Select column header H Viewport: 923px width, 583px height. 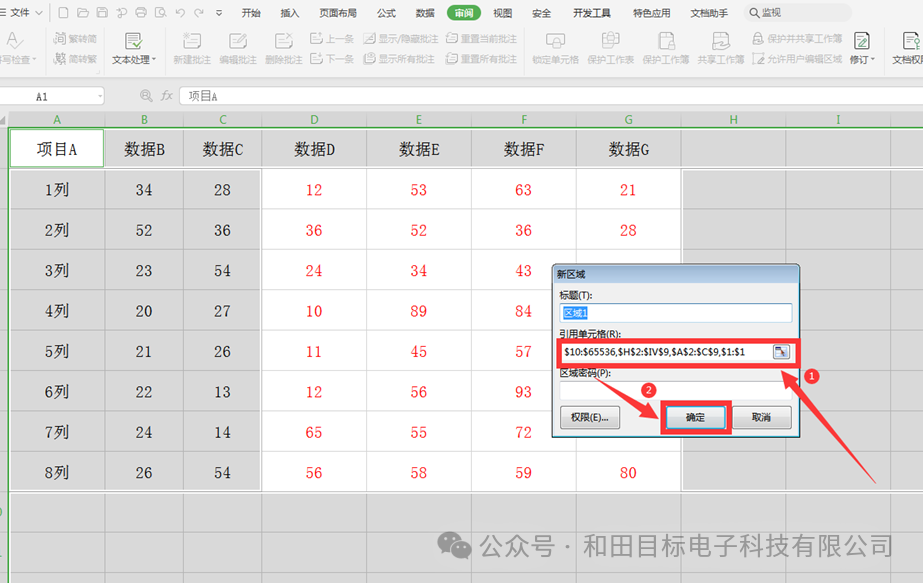[x=733, y=120]
